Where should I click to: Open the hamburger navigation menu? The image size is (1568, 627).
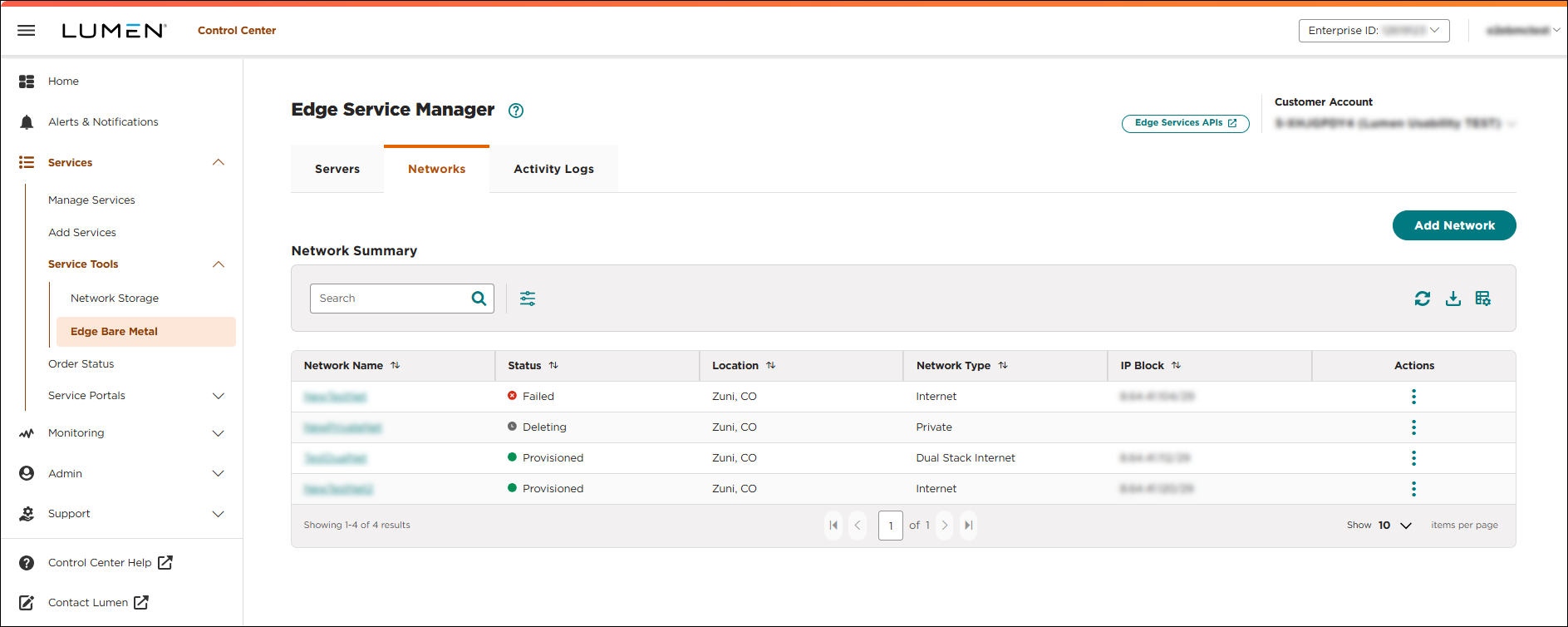[x=27, y=31]
